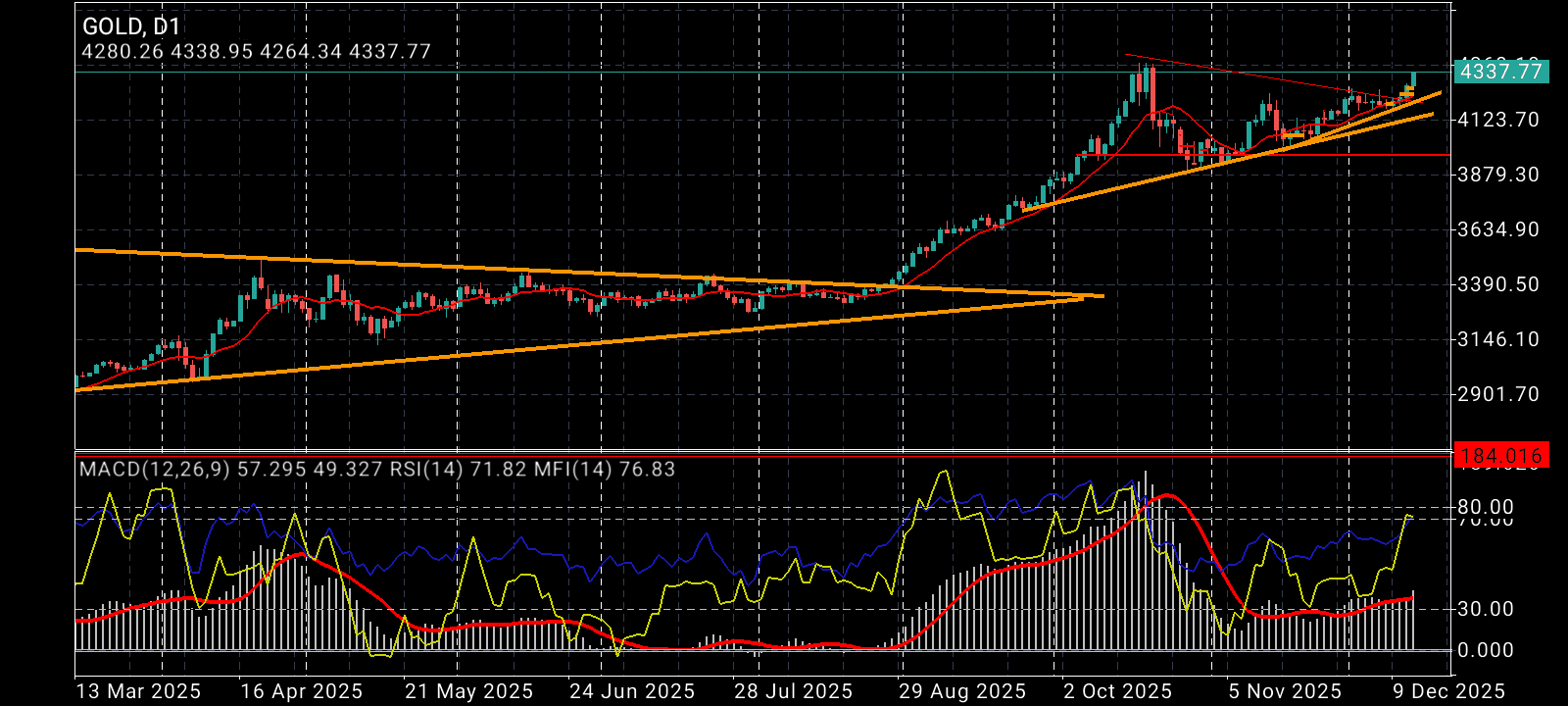Click the 3146.10 price axis label

1498,339
